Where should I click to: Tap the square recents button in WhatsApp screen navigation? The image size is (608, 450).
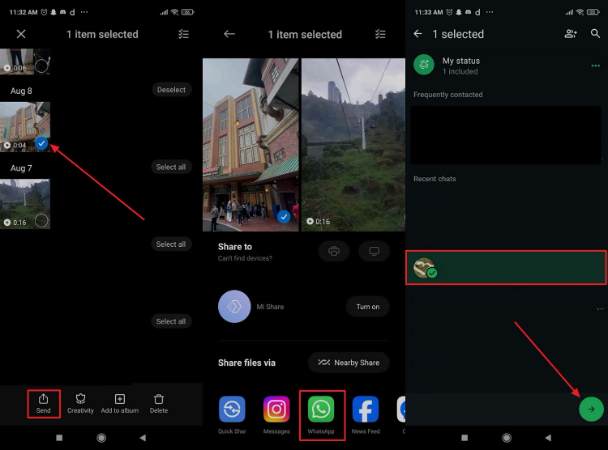(x=465, y=438)
